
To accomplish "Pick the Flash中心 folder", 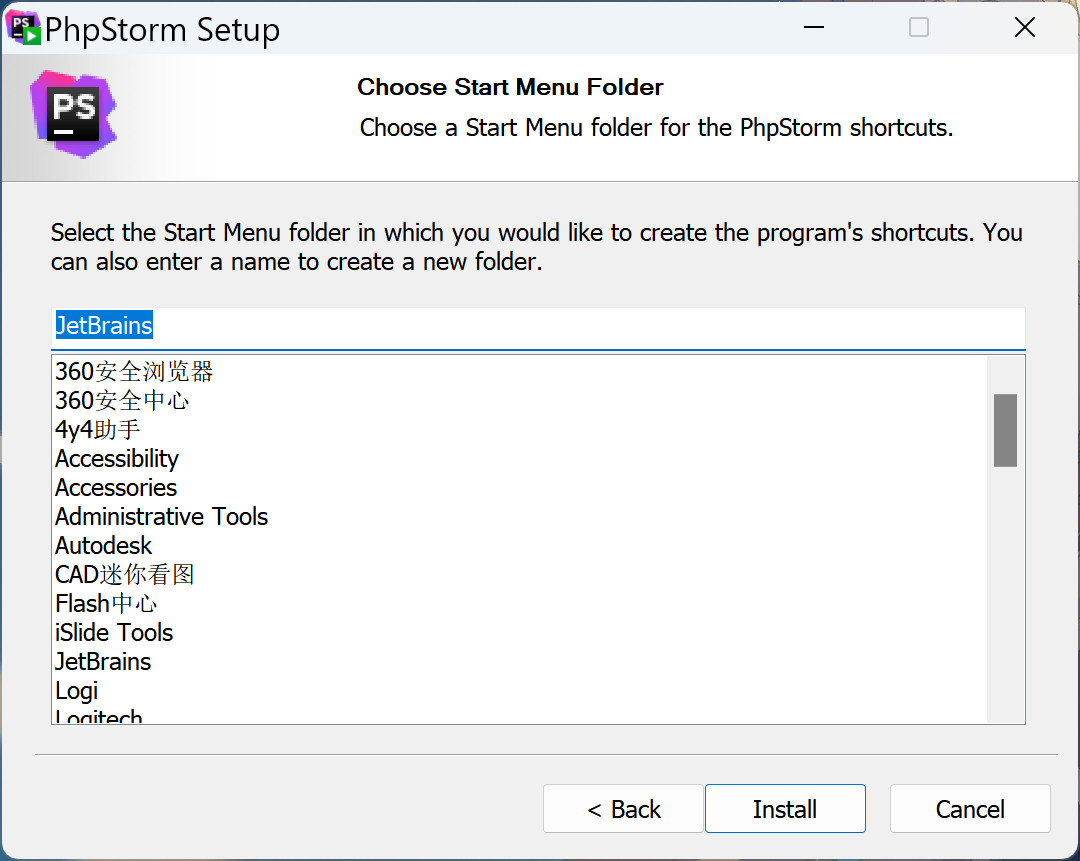I will point(106,604).
